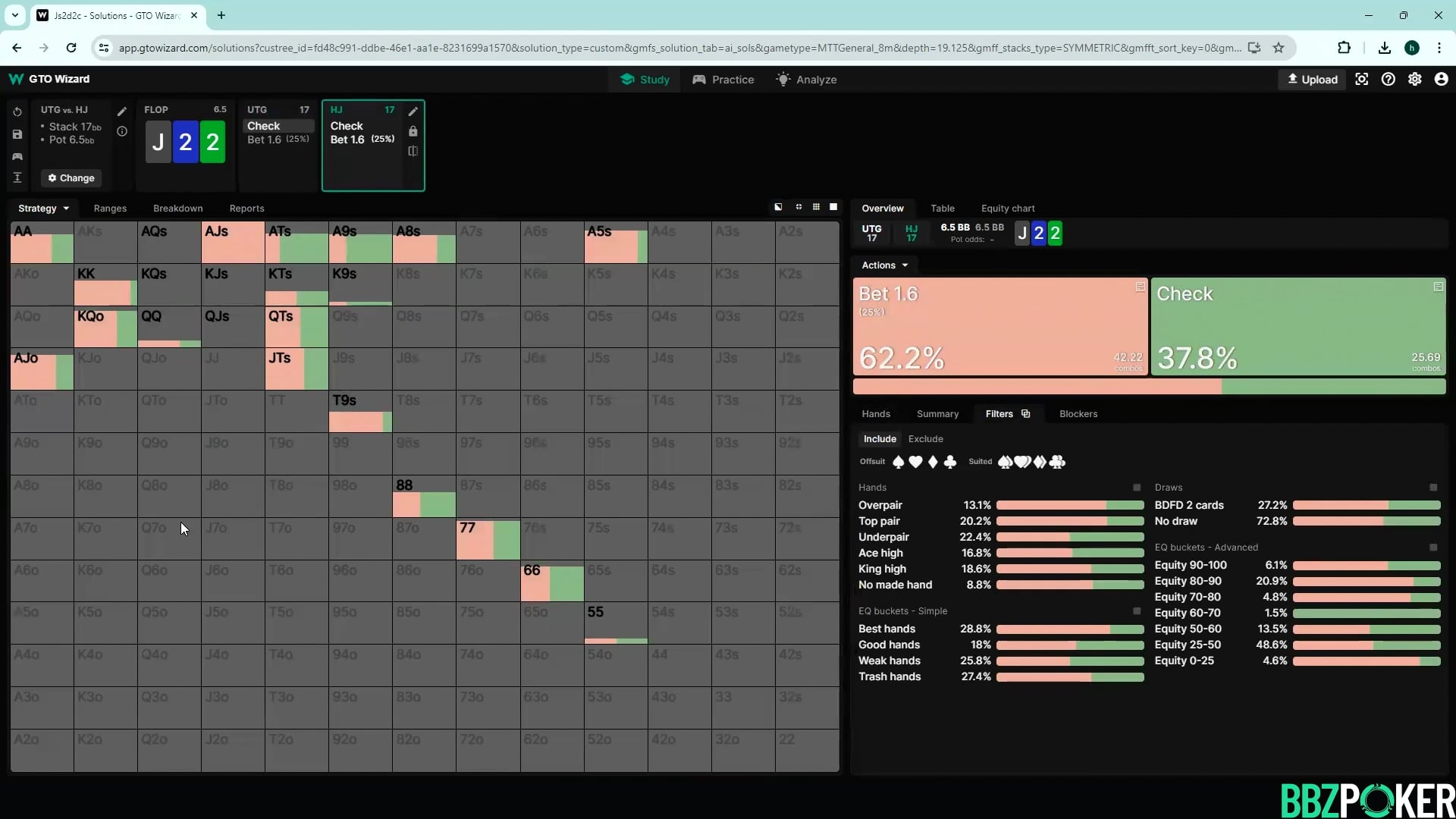Filter by offsuit spade icon
The width and height of the screenshot is (1456, 819).
(x=899, y=462)
